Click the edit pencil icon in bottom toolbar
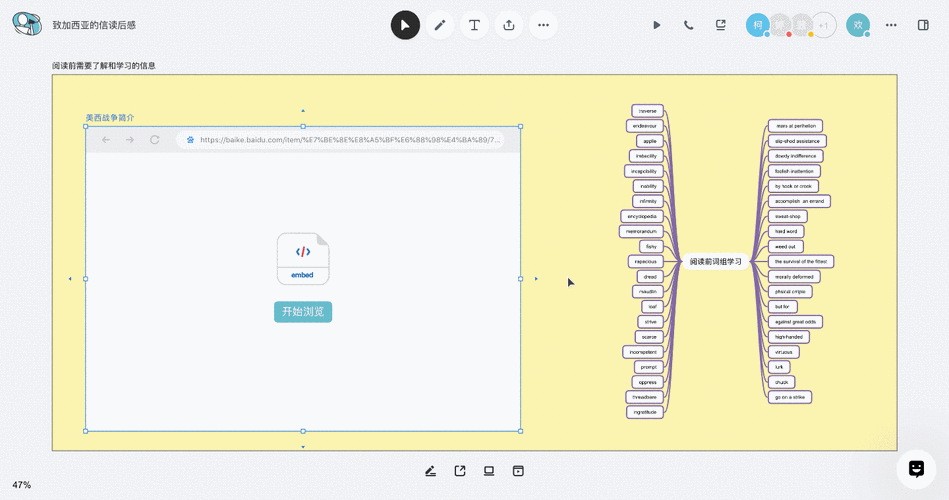The height and width of the screenshot is (500, 949). click(430, 471)
